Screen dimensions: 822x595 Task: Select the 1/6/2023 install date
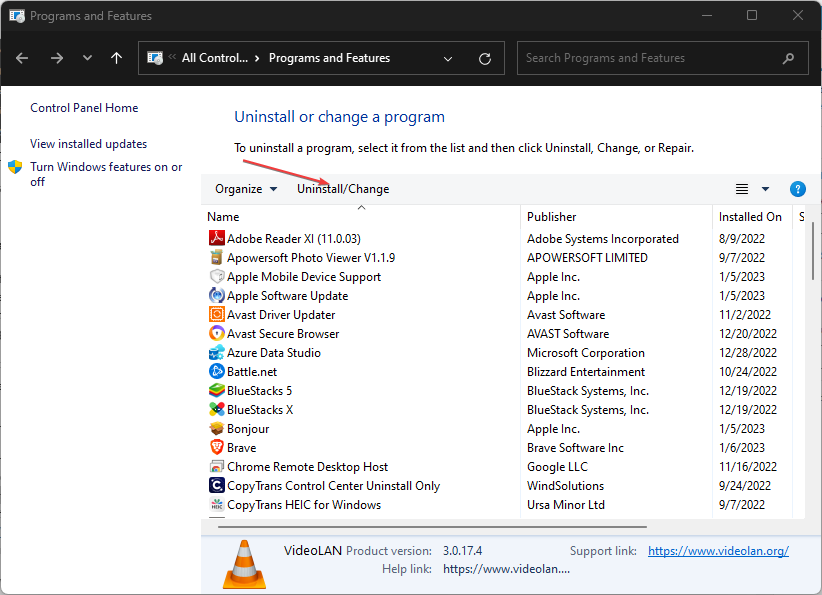pyautogui.click(x=742, y=448)
